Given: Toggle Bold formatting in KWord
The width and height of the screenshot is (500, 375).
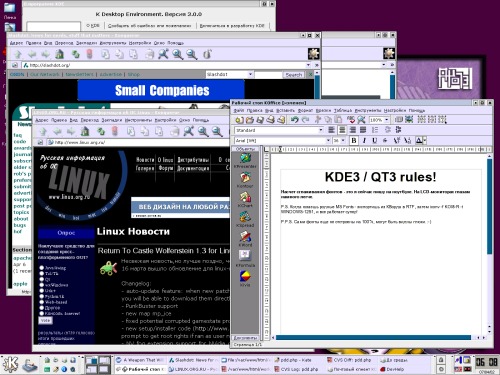Looking at the screenshot, I should pos(354,141).
